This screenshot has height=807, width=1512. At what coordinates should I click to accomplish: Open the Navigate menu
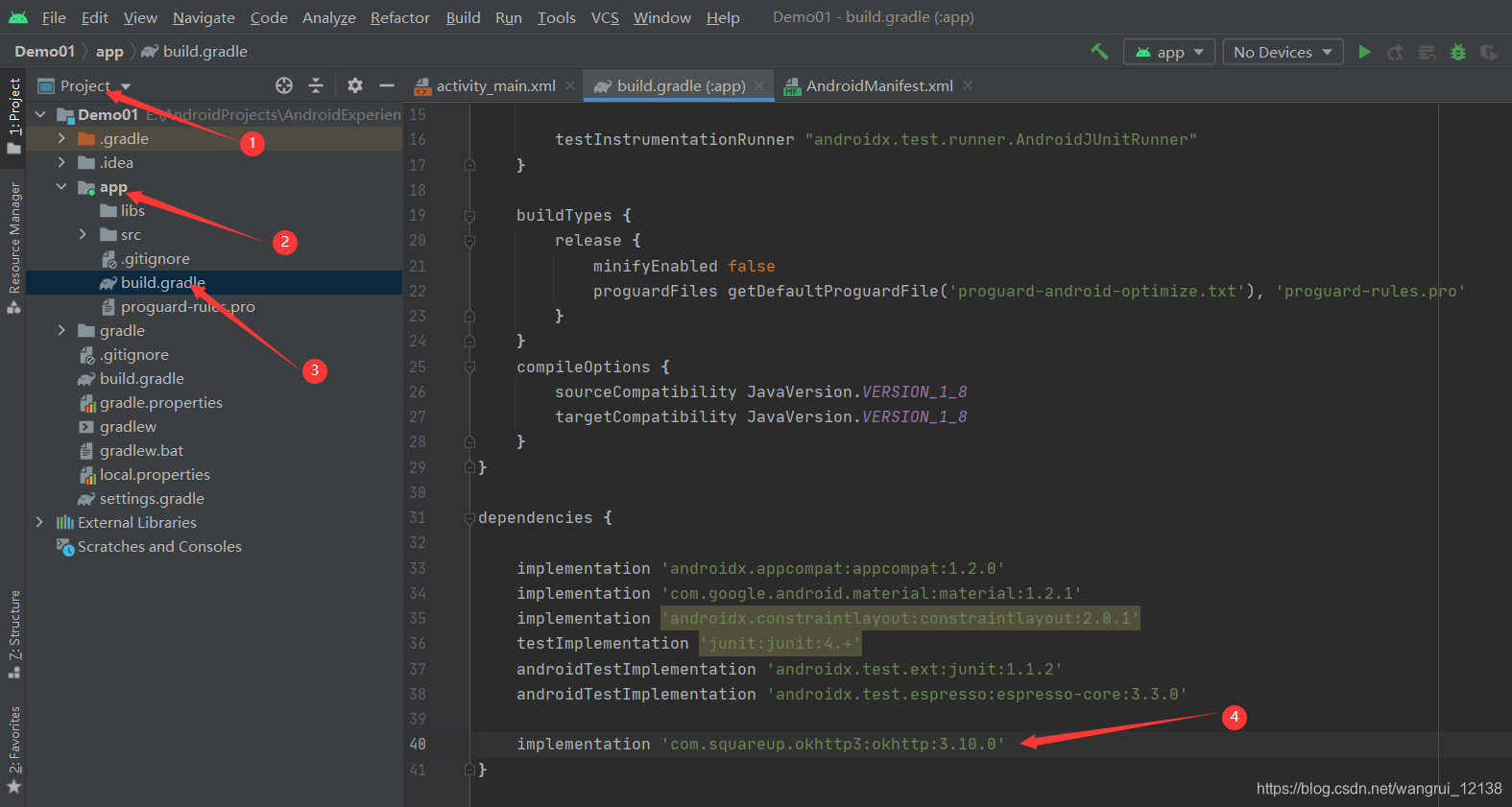click(204, 17)
